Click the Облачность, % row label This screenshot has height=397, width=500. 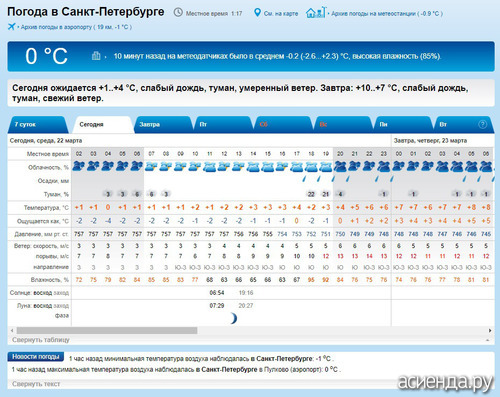(48, 167)
